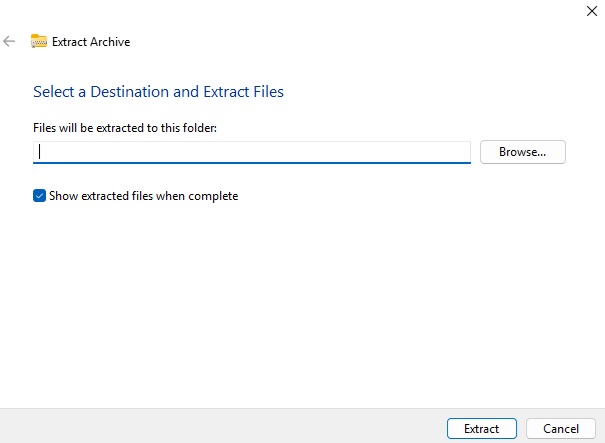Click the blank white area below the checkbox

coord(300,300)
